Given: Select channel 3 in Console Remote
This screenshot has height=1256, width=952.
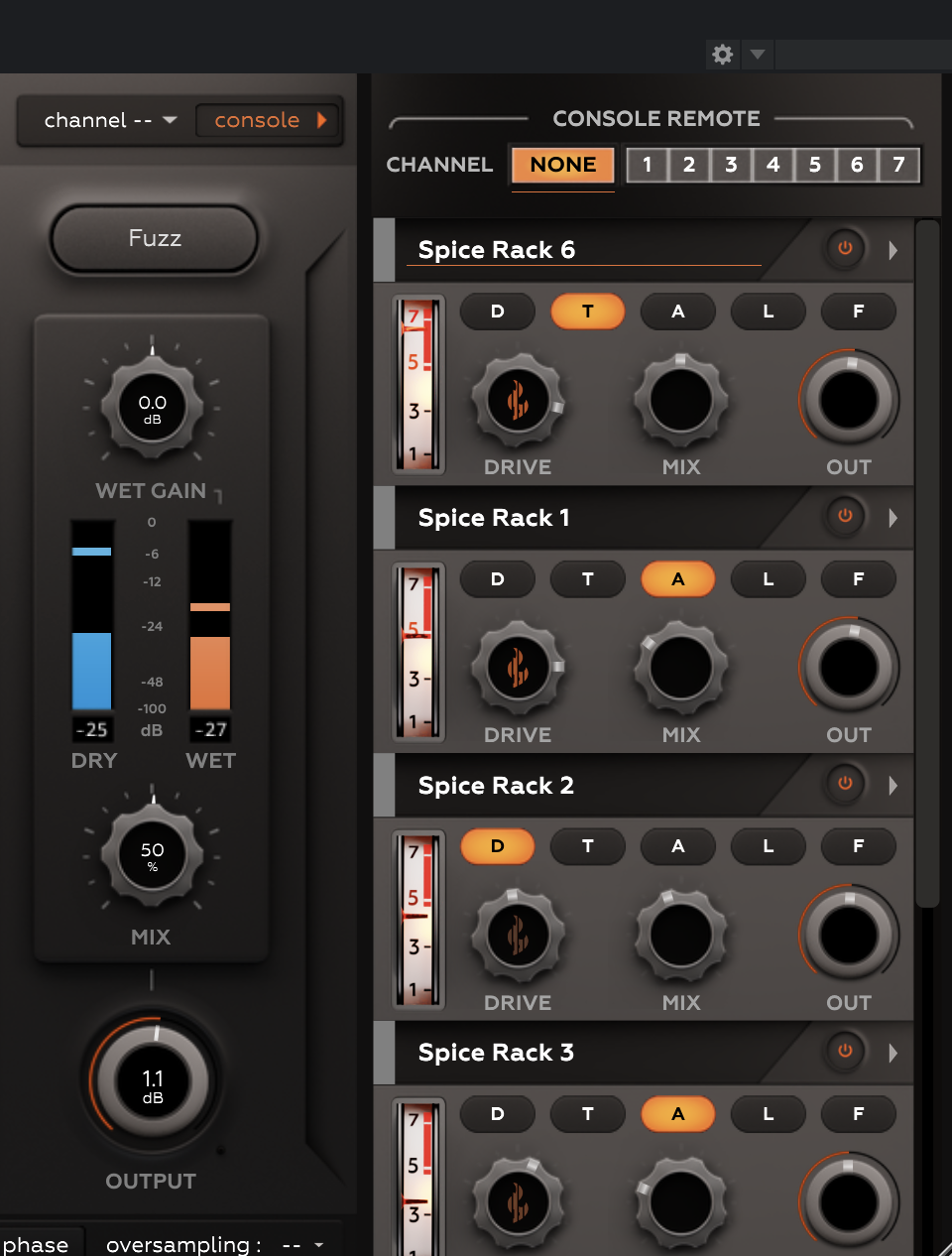Looking at the screenshot, I should tap(731, 165).
